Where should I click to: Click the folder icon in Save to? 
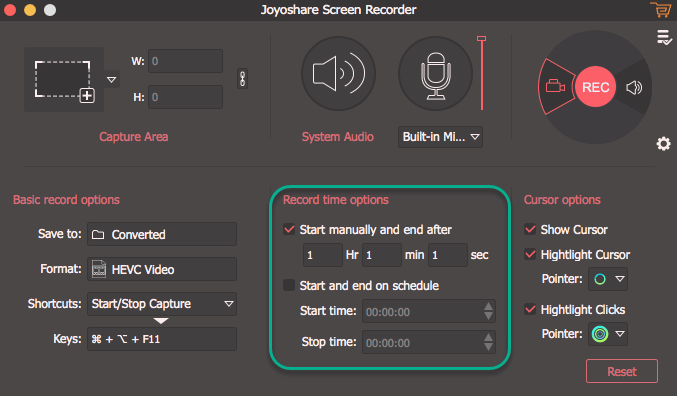click(98, 234)
